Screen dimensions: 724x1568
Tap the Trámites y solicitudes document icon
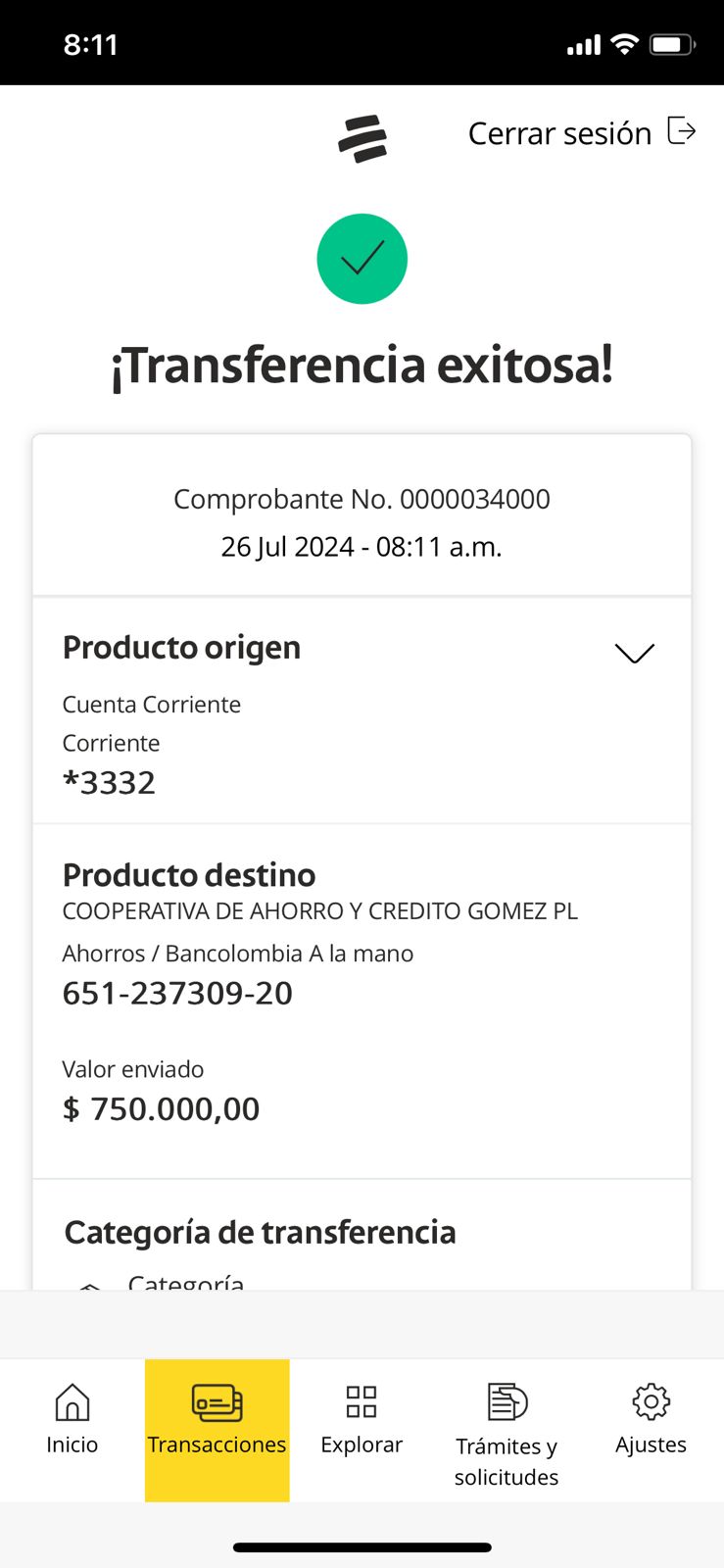coord(507,1402)
